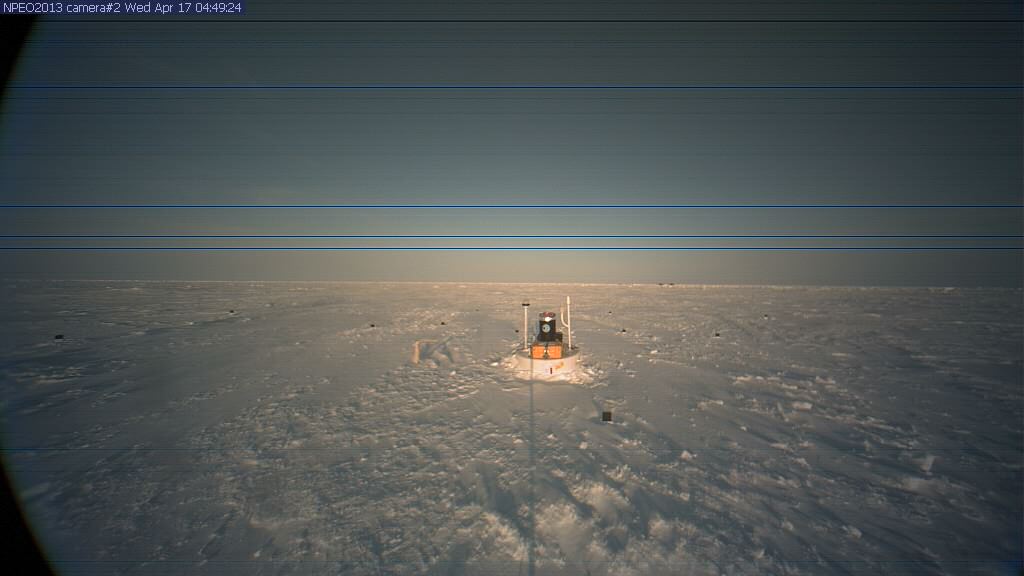The image size is (1024, 576).
Task: Click the black marker in front of buoy
Action: [x=606, y=416]
